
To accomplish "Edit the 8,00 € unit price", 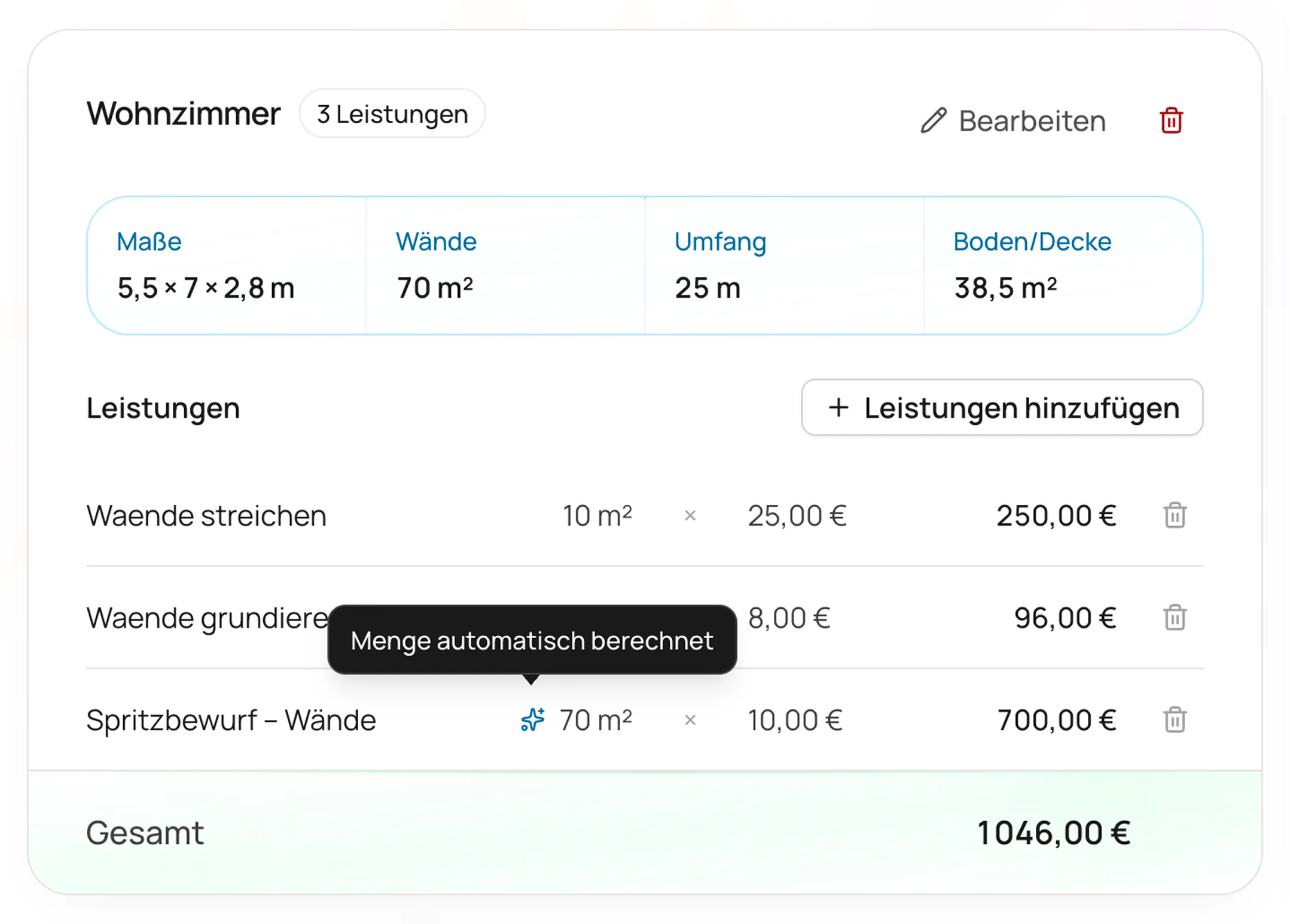I will coord(789,618).
